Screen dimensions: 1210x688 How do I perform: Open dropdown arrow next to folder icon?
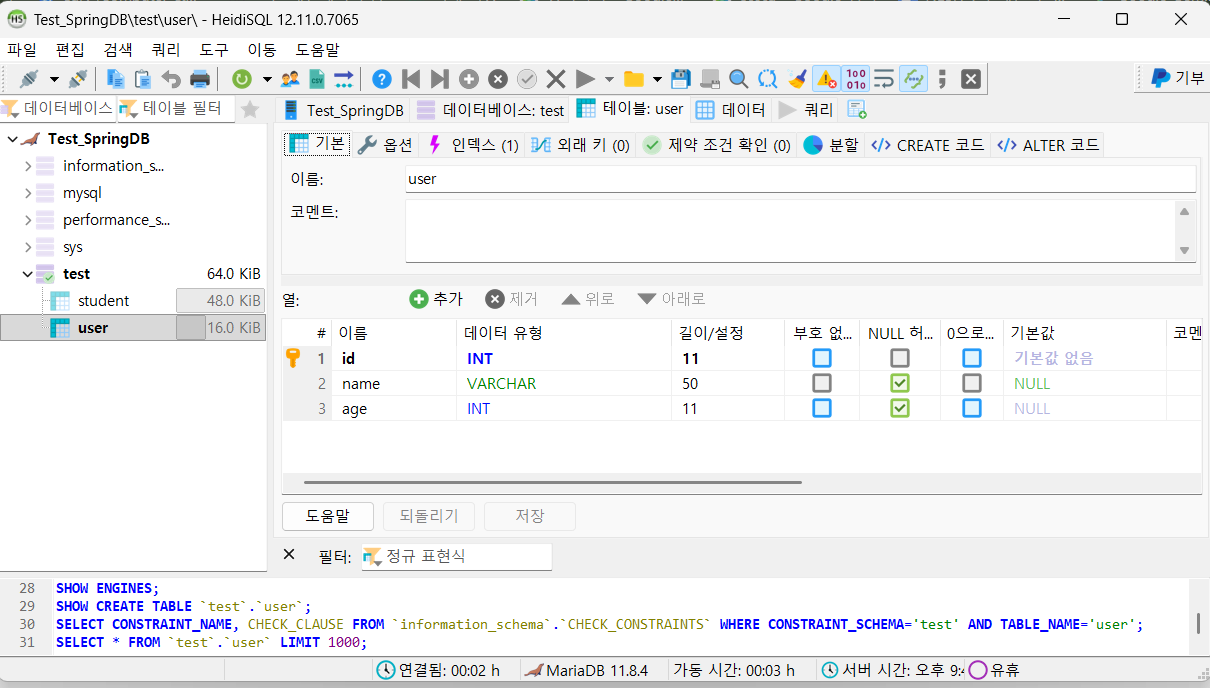pos(657,79)
